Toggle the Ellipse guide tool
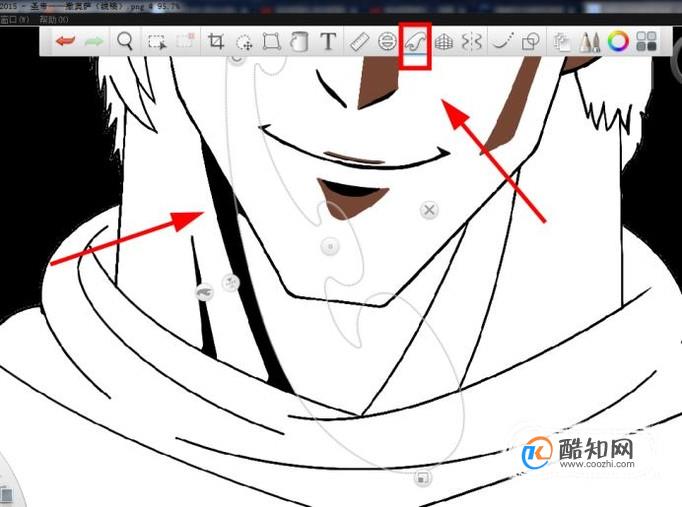The image size is (682, 507). point(387,42)
